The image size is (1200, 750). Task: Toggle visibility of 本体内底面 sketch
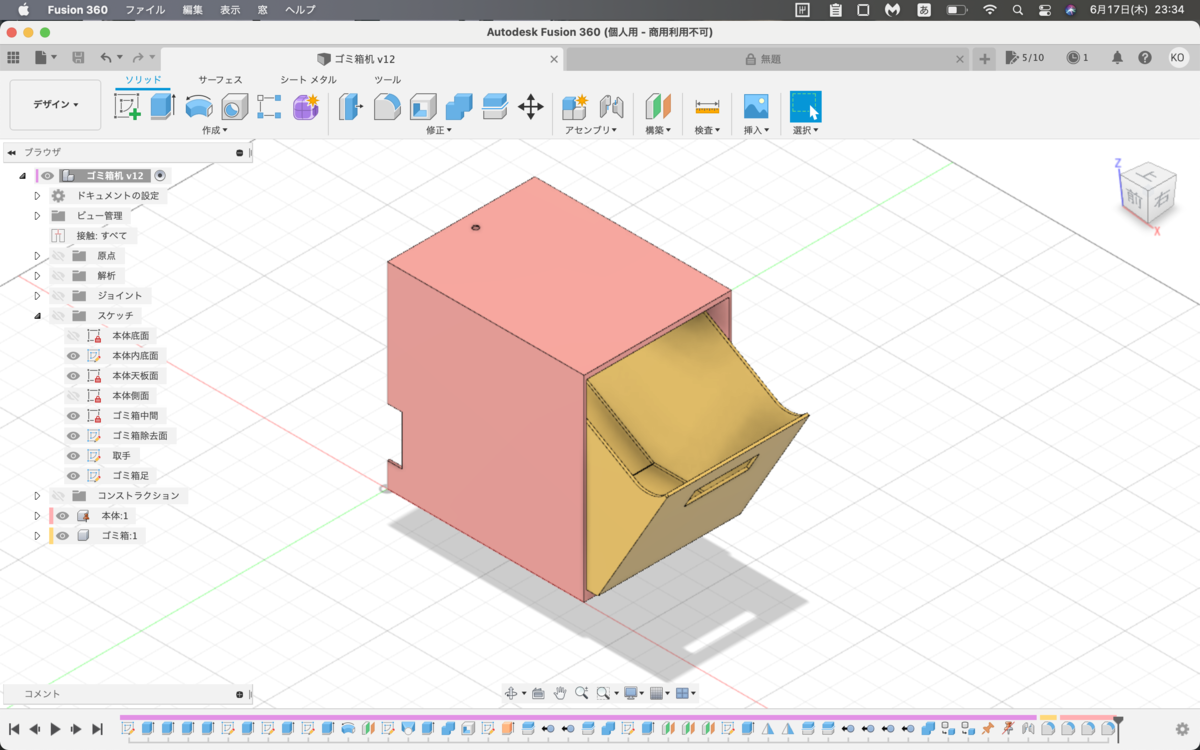tap(73, 356)
